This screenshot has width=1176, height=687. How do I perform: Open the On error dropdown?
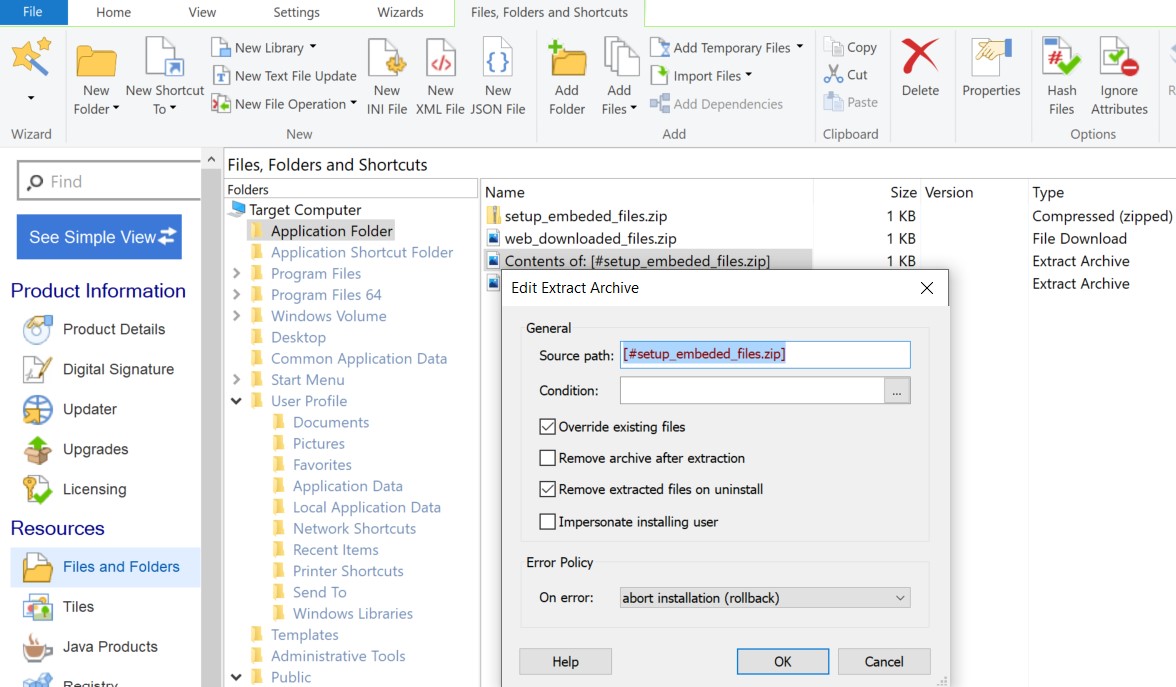[765, 598]
